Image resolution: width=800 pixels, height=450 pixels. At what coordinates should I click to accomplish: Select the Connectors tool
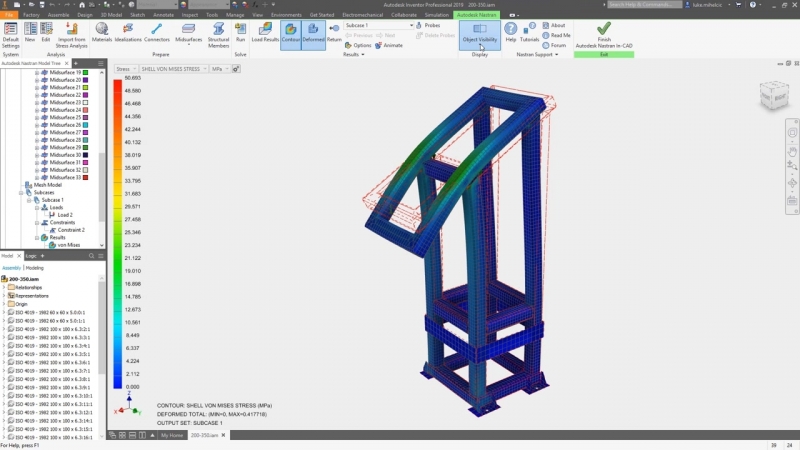(157, 33)
